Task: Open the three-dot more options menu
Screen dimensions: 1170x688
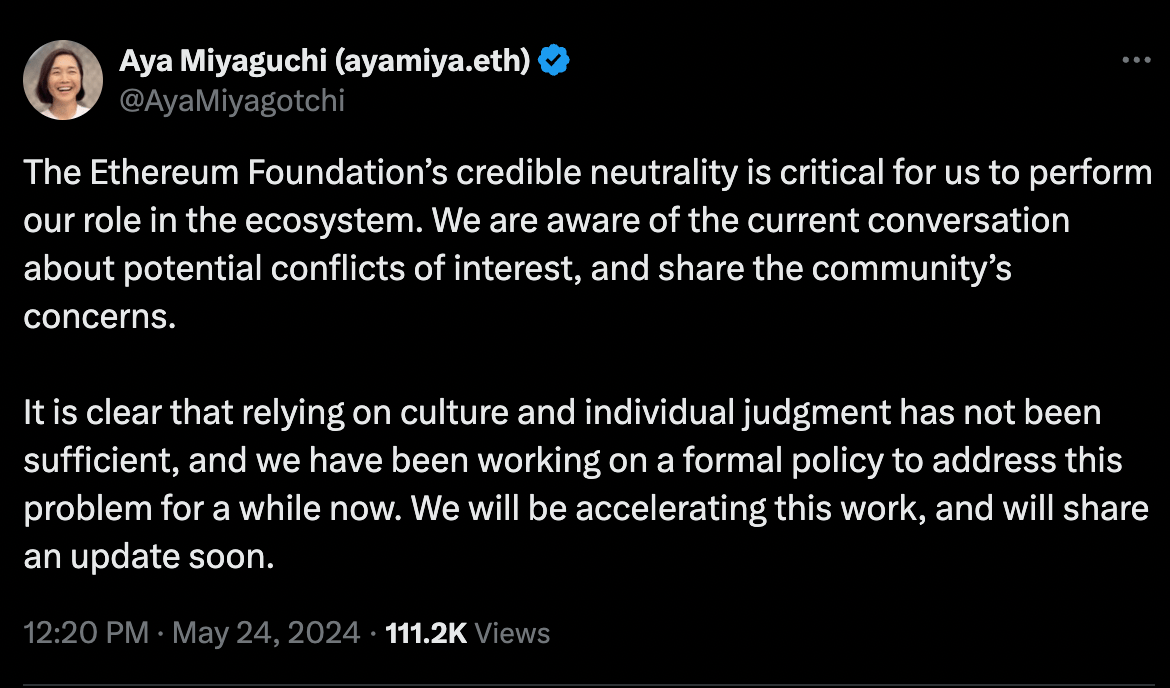Action: click(x=1137, y=61)
